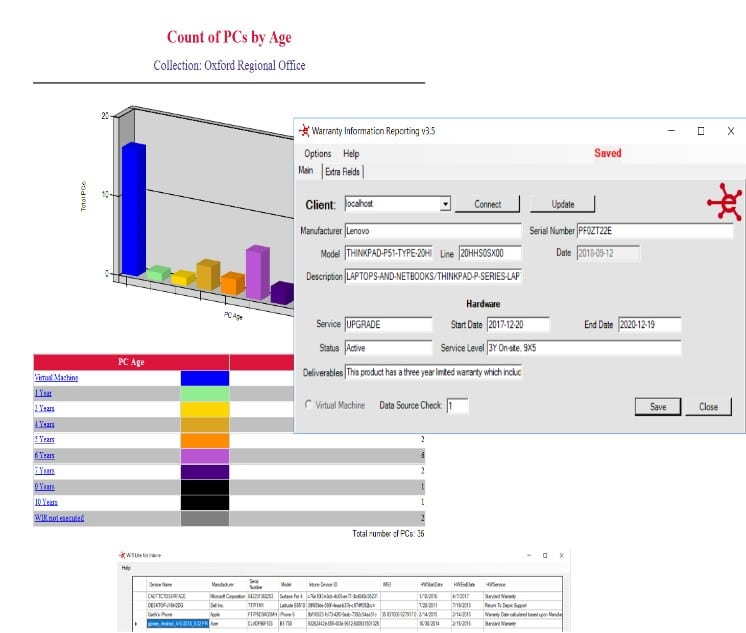
Task: Click the purple 6 Years color swatch
Action: coord(205,456)
